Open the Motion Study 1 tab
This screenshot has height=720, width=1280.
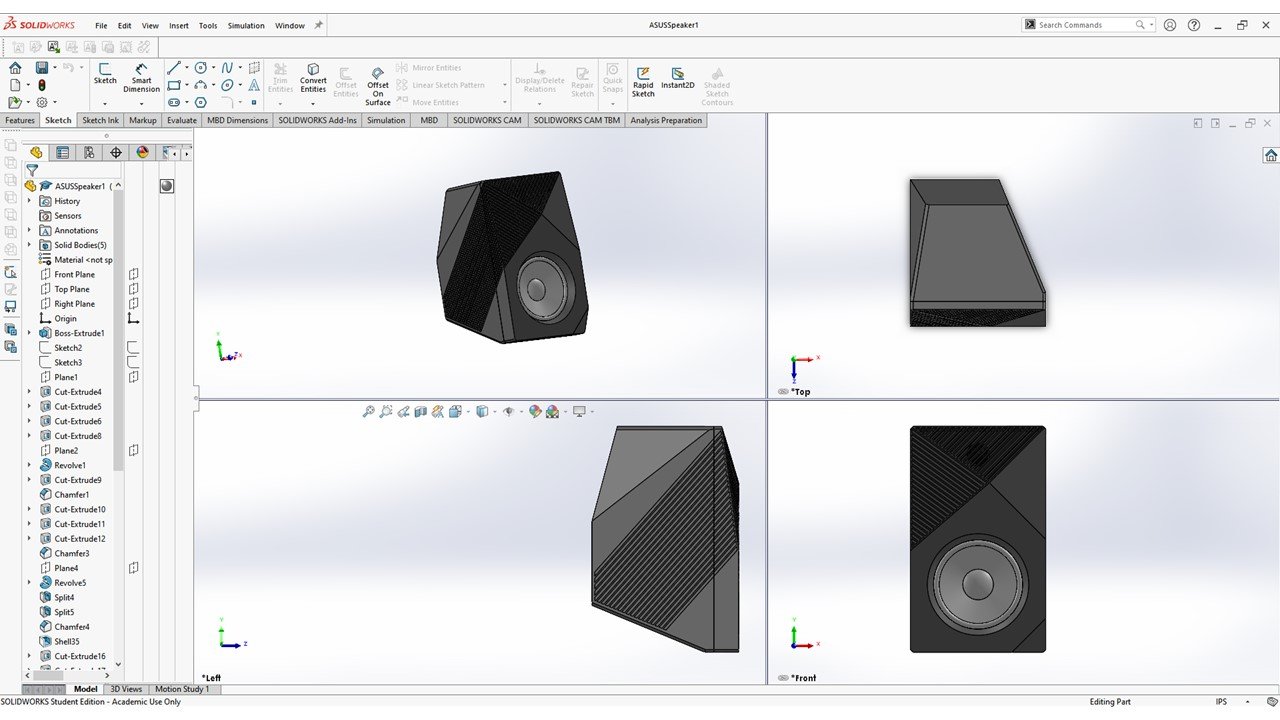[182, 689]
